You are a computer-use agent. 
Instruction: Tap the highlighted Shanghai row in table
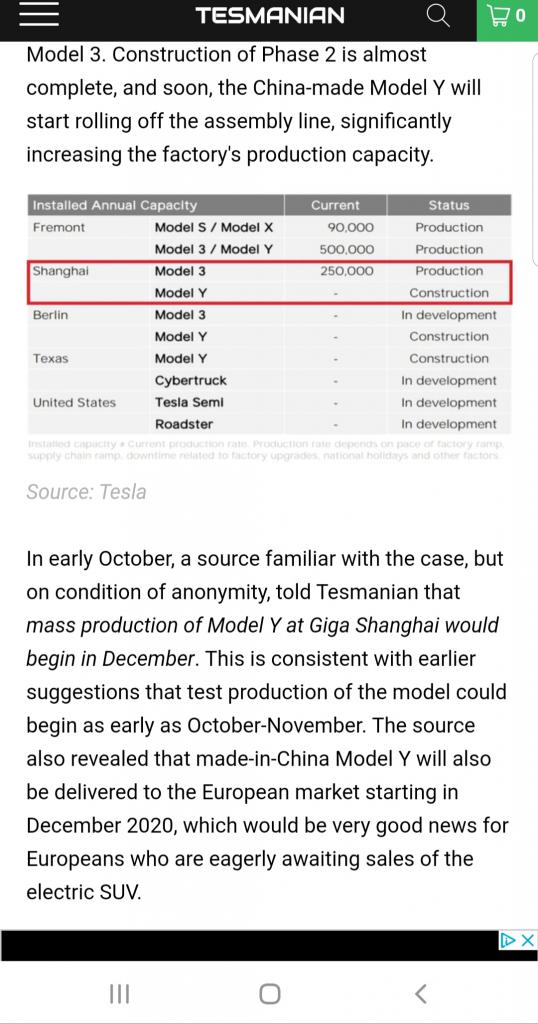pos(269,282)
